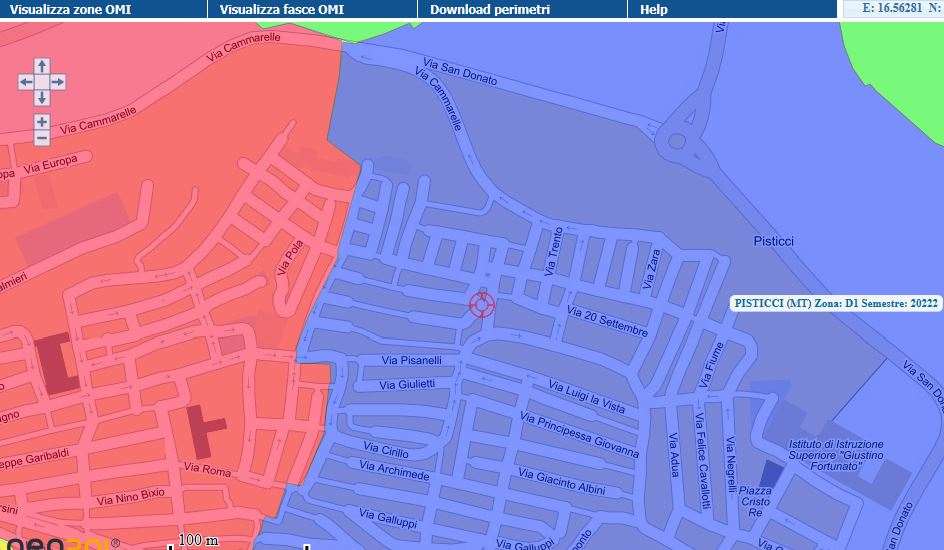Pan the map up with the arrow
944x550 pixels.
point(41,66)
